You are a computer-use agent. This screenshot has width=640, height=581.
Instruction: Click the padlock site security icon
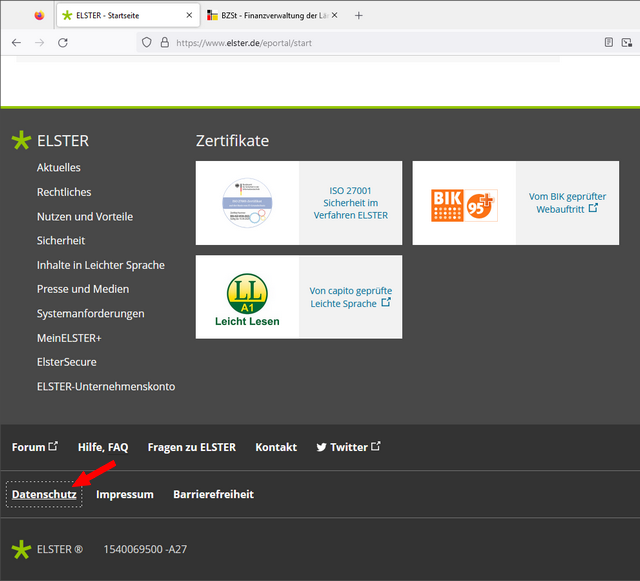164,42
